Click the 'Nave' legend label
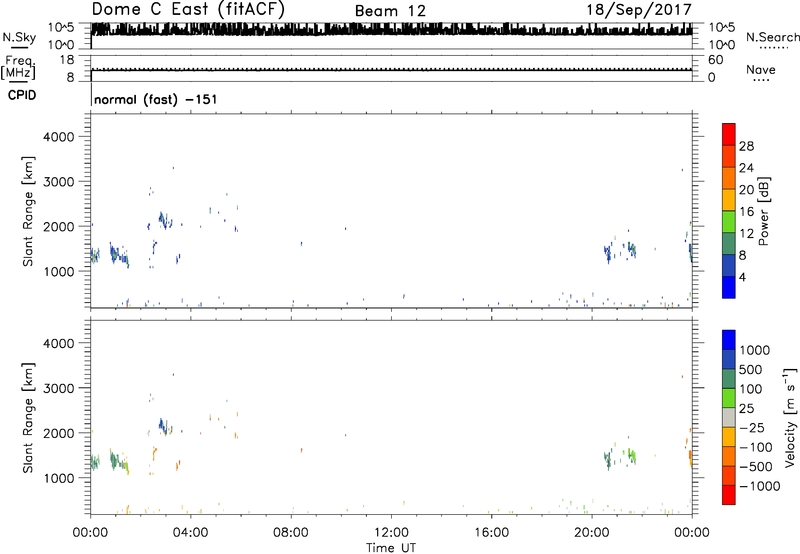Viewport: 800px width, 554px height. [761, 70]
